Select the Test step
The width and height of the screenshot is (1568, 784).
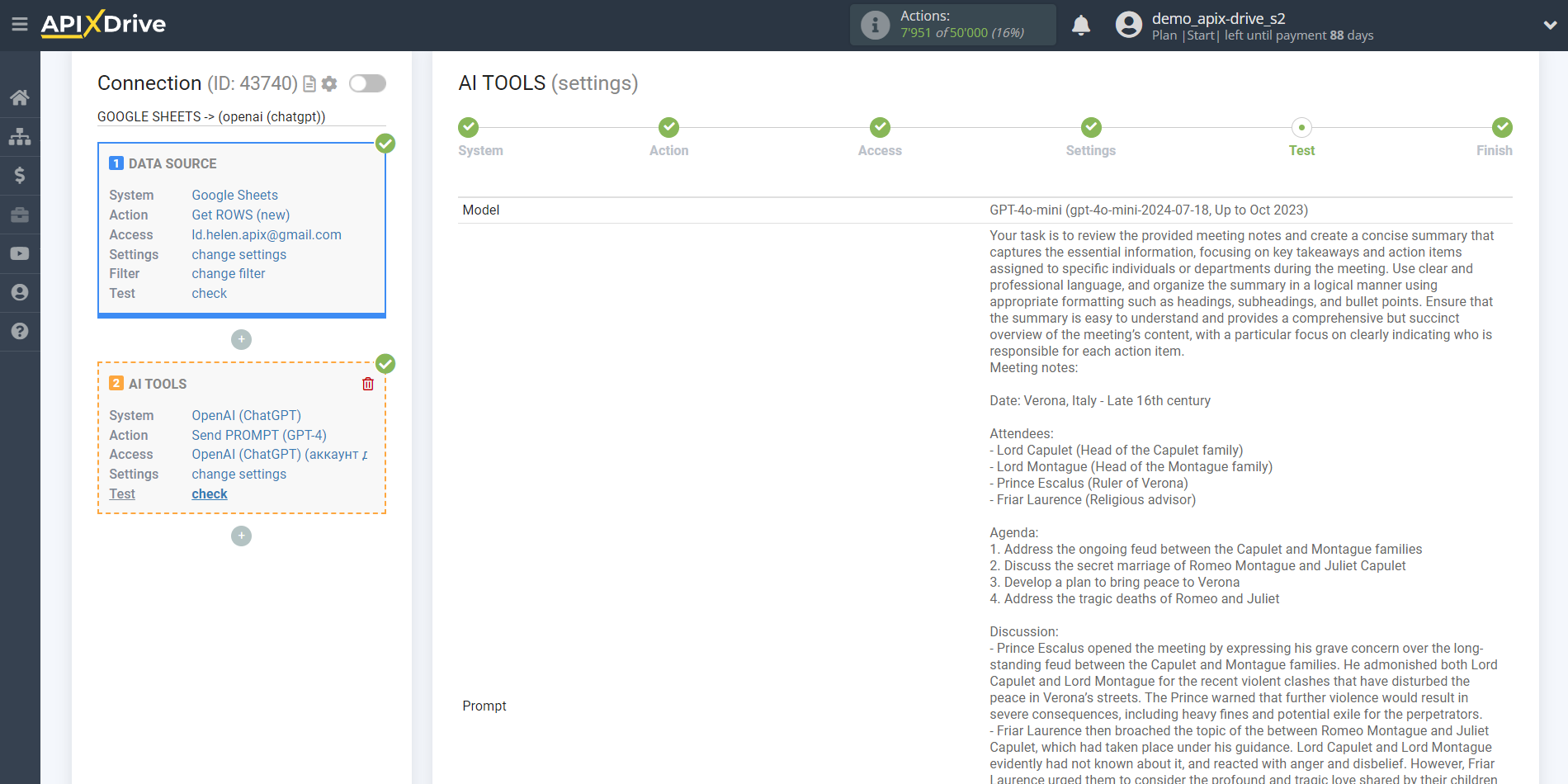(x=1301, y=127)
